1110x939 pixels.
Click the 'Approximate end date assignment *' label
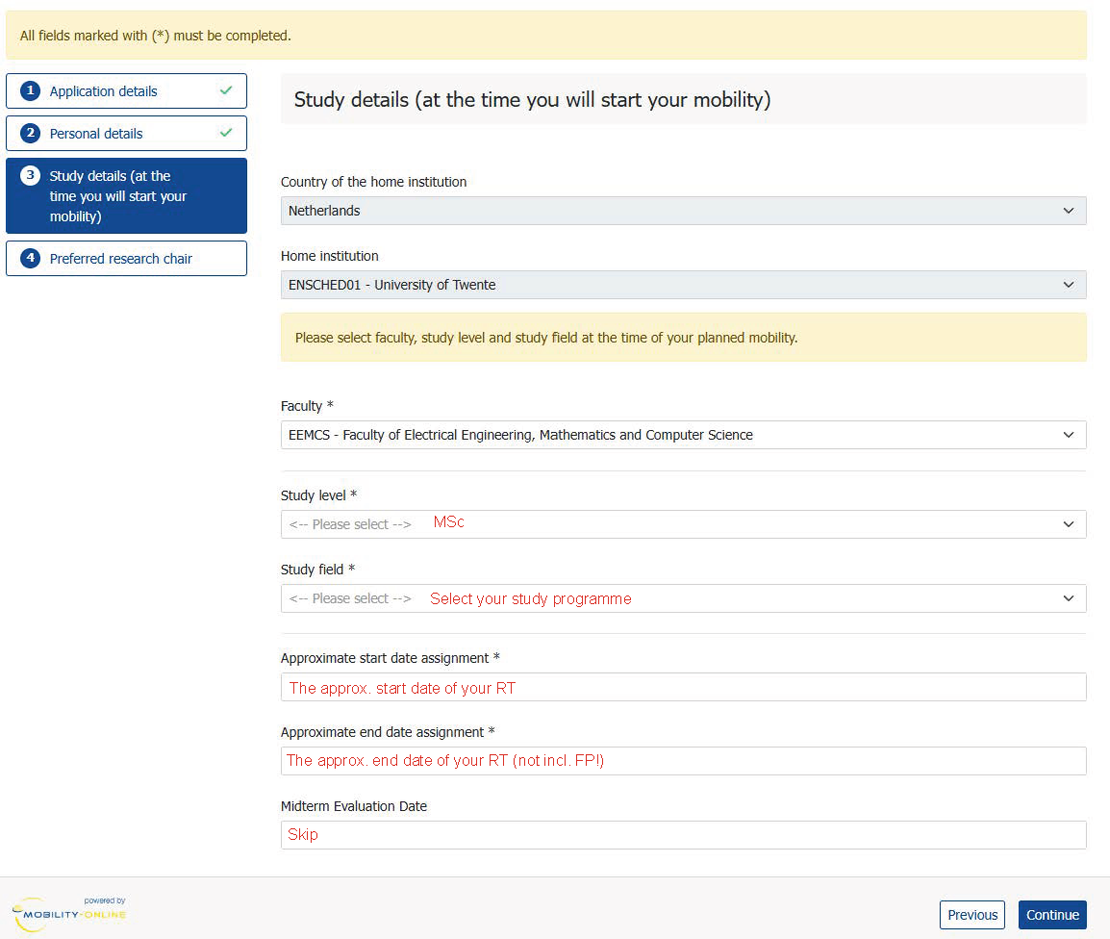click(388, 732)
